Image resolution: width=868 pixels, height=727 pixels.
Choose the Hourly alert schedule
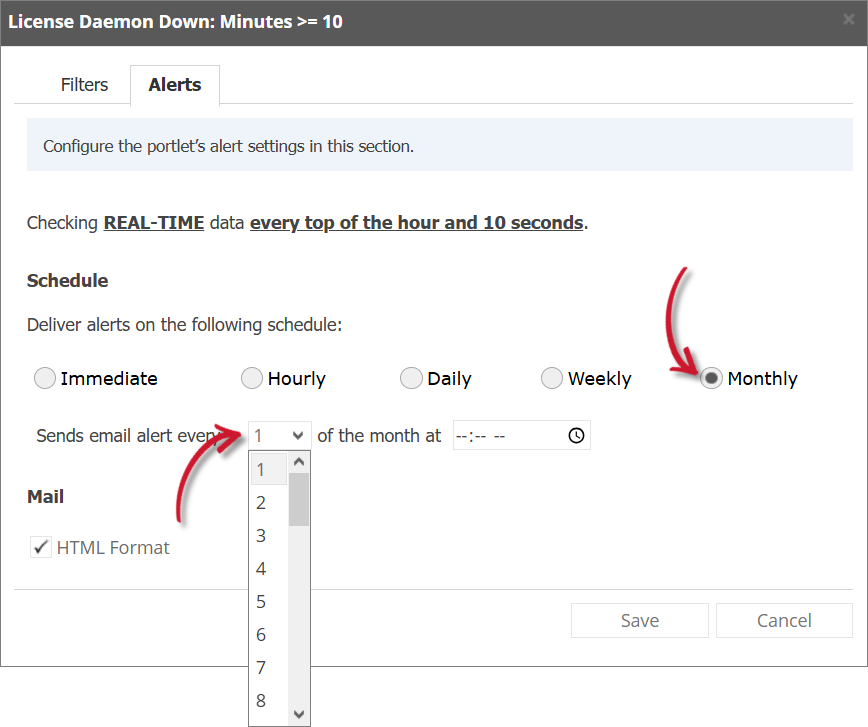[252, 378]
